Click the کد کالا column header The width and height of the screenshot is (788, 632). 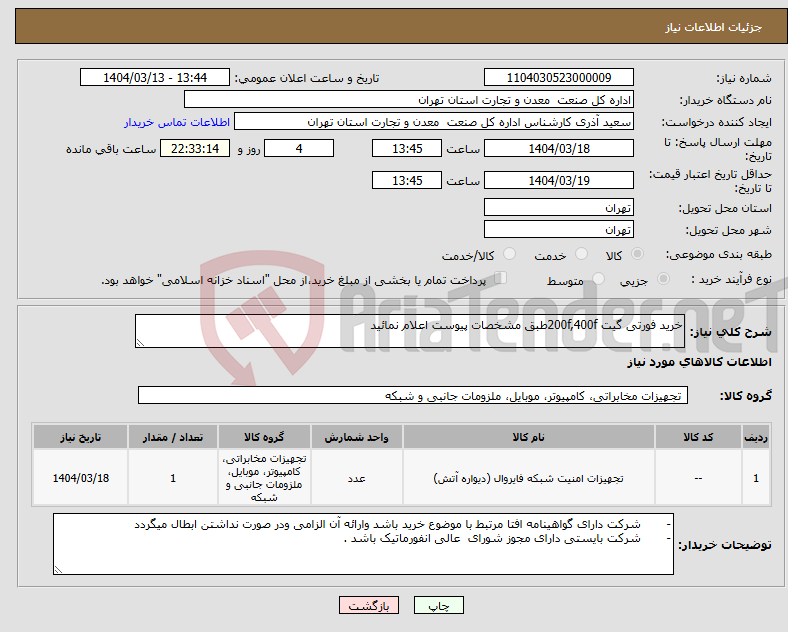pyautogui.click(x=698, y=437)
